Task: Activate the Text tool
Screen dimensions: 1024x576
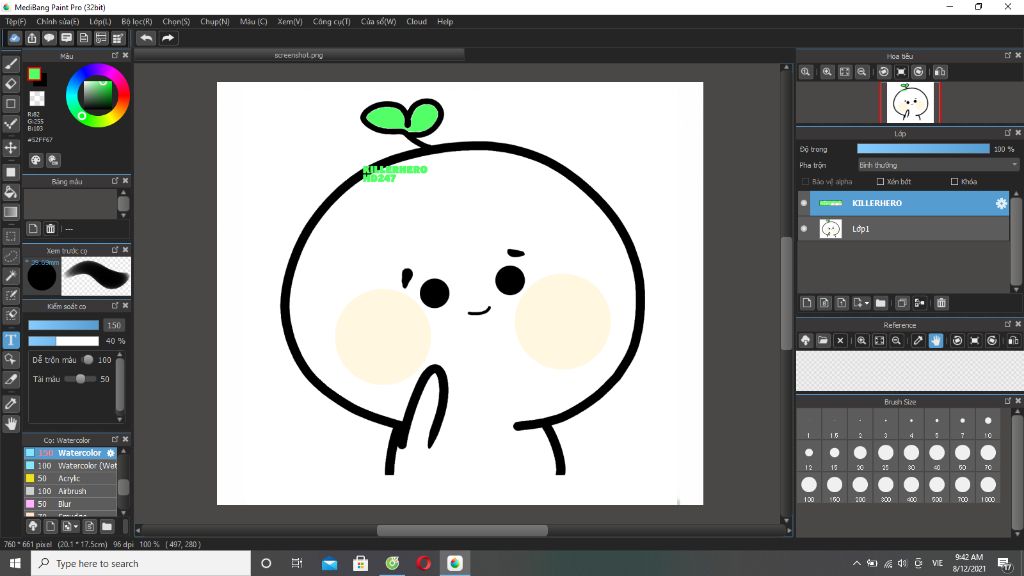Action: click(11, 340)
